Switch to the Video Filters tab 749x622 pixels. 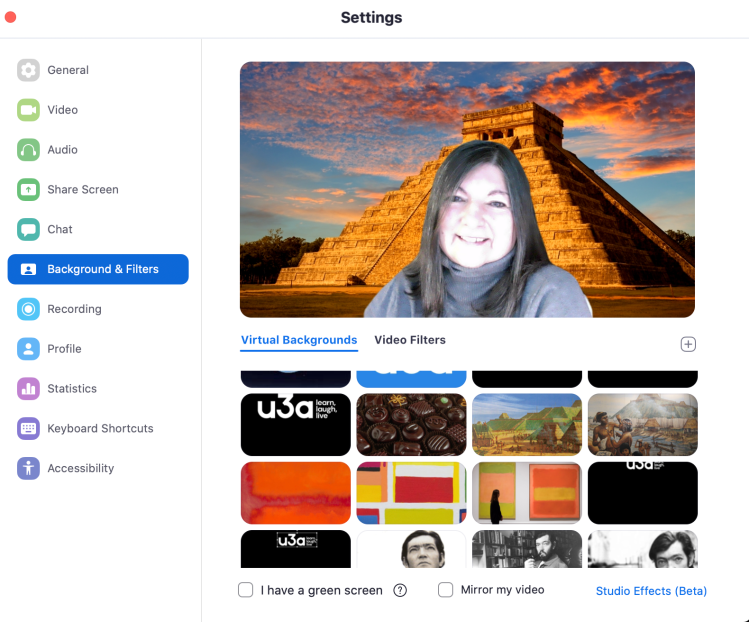tap(410, 340)
